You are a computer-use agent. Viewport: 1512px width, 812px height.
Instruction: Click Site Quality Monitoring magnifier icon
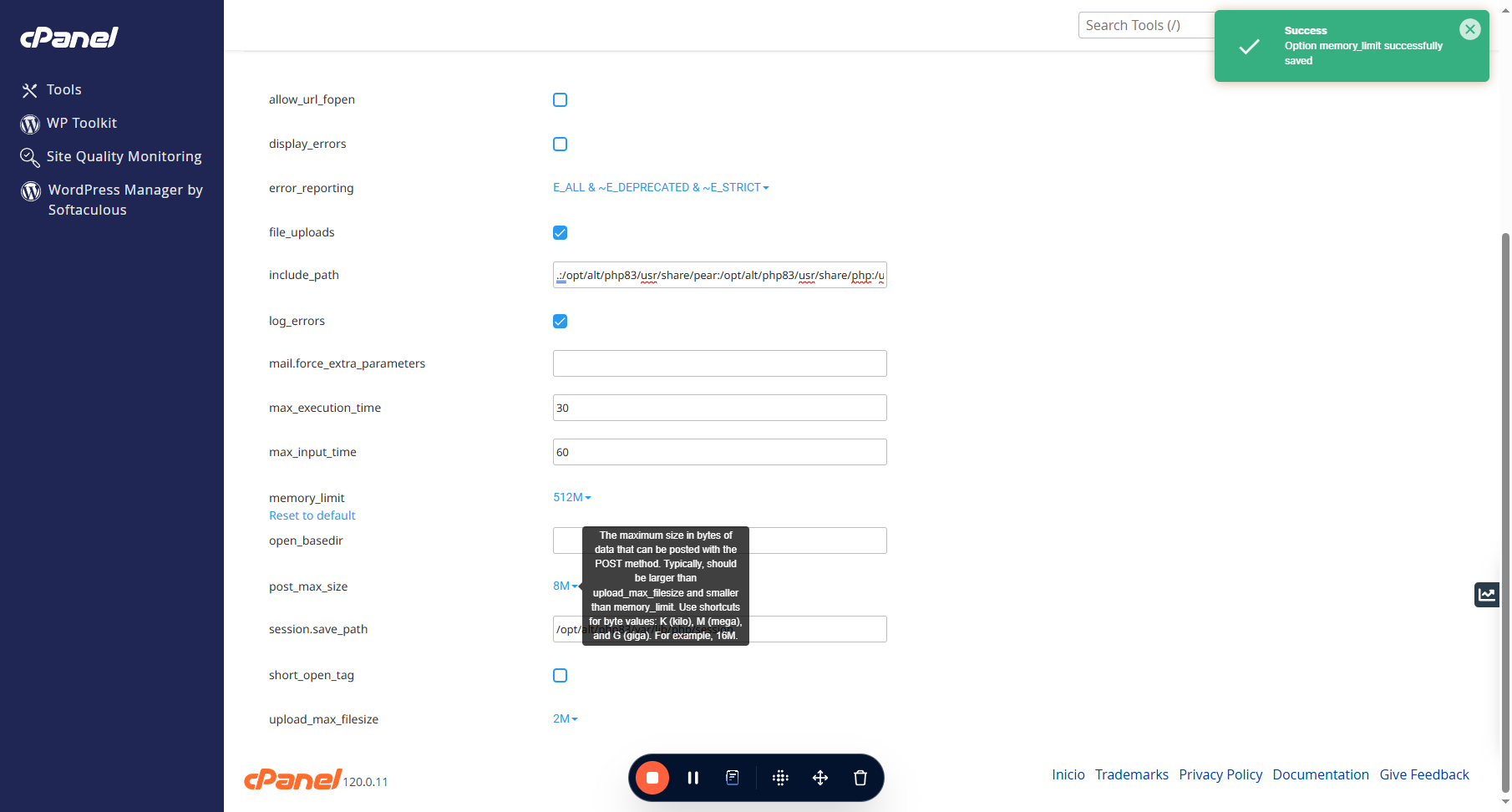[x=30, y=157]
